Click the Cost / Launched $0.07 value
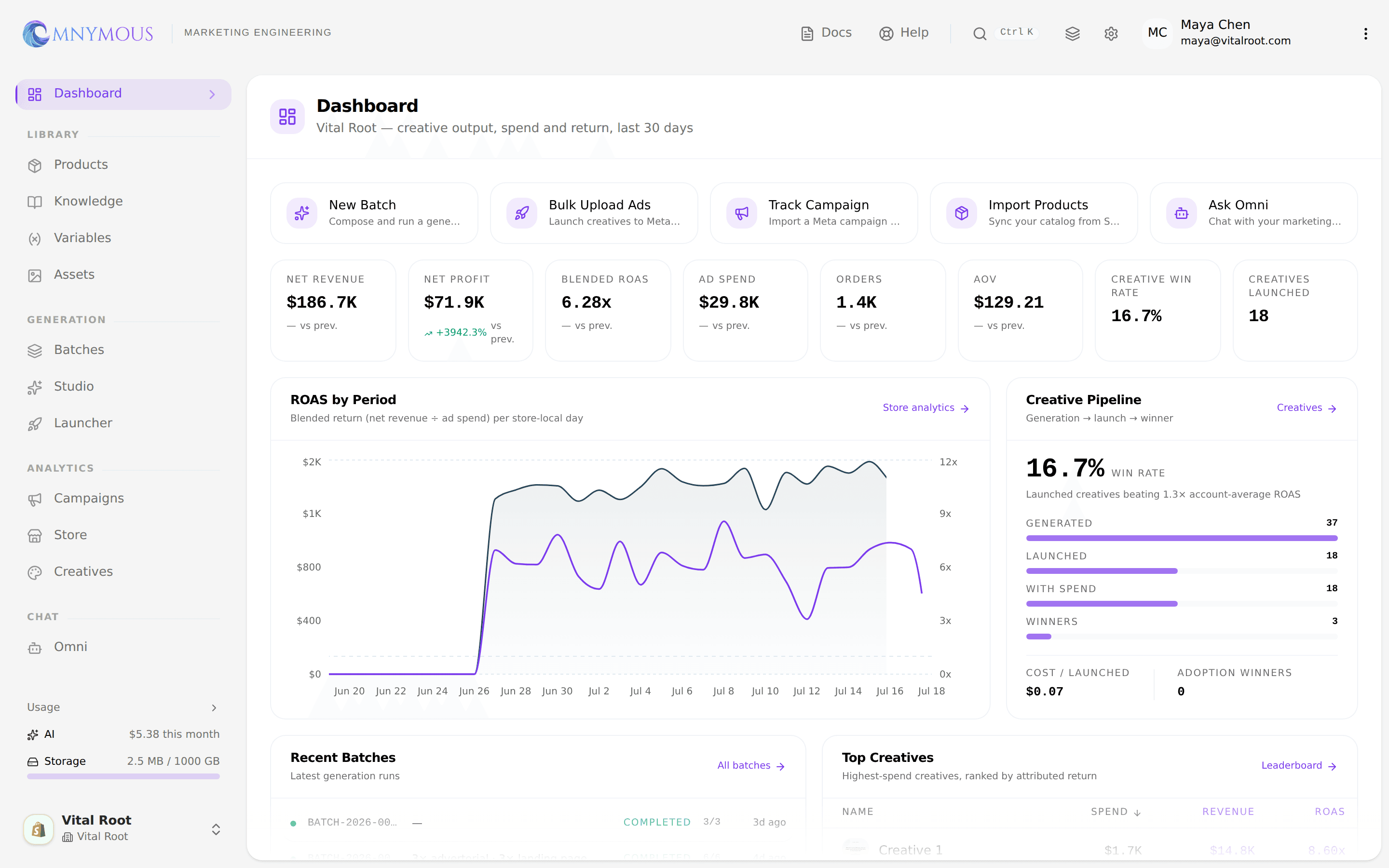Image resolution: width=1389 pixels, height=868 pixels. (x=1044, y=692)
